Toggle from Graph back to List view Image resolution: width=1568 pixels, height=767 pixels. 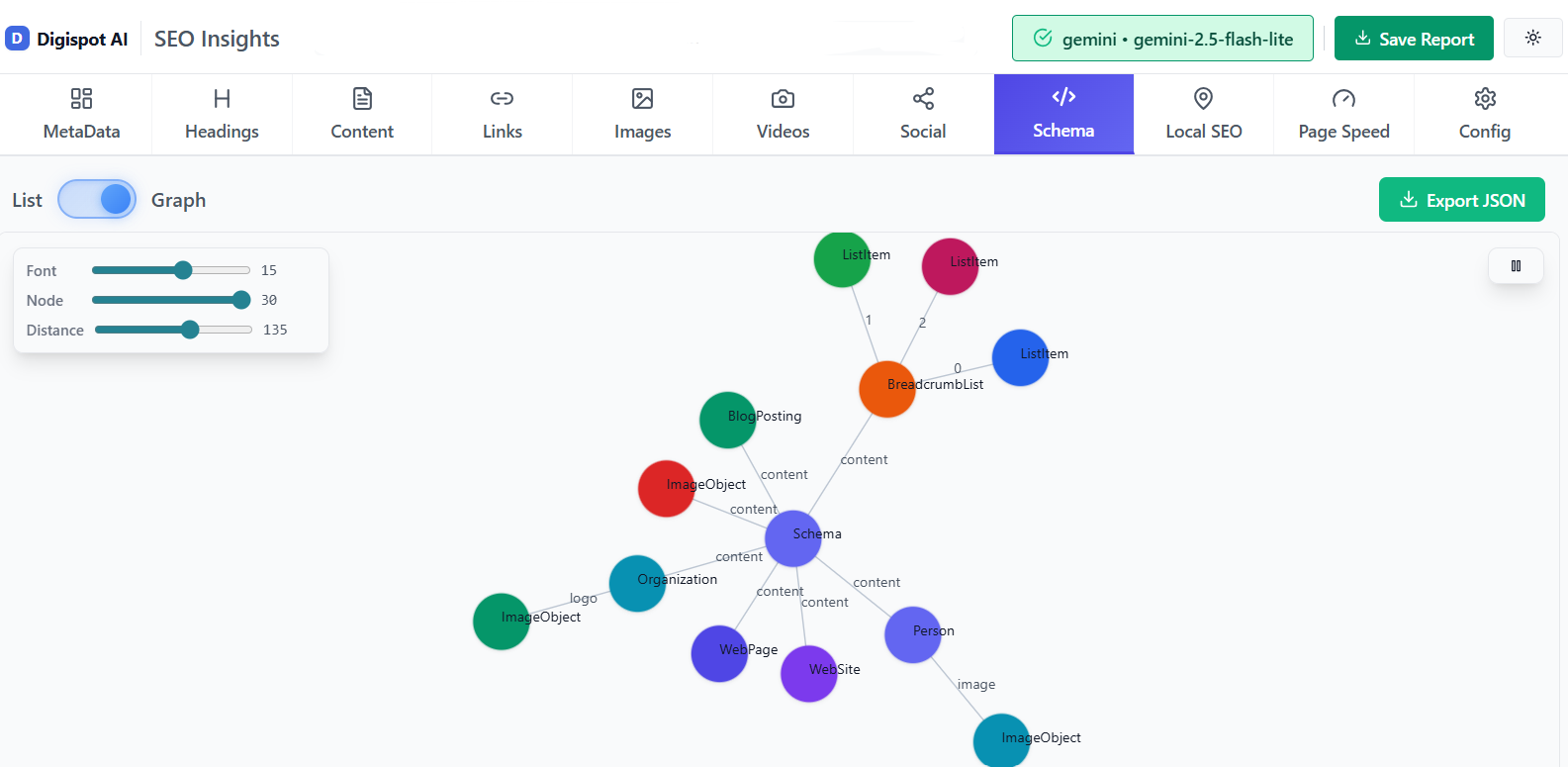coord(97,199)
